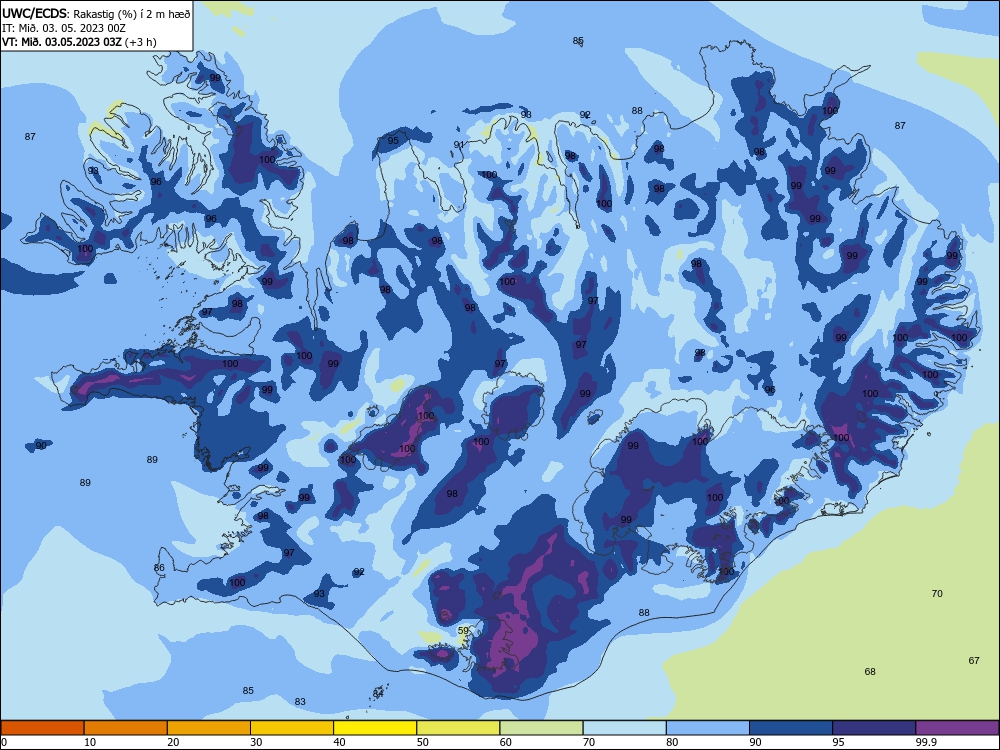Screen dimensions: 1000x750
Task: Select the amber 20–30 legend color block
Action: tap(209, 728)
